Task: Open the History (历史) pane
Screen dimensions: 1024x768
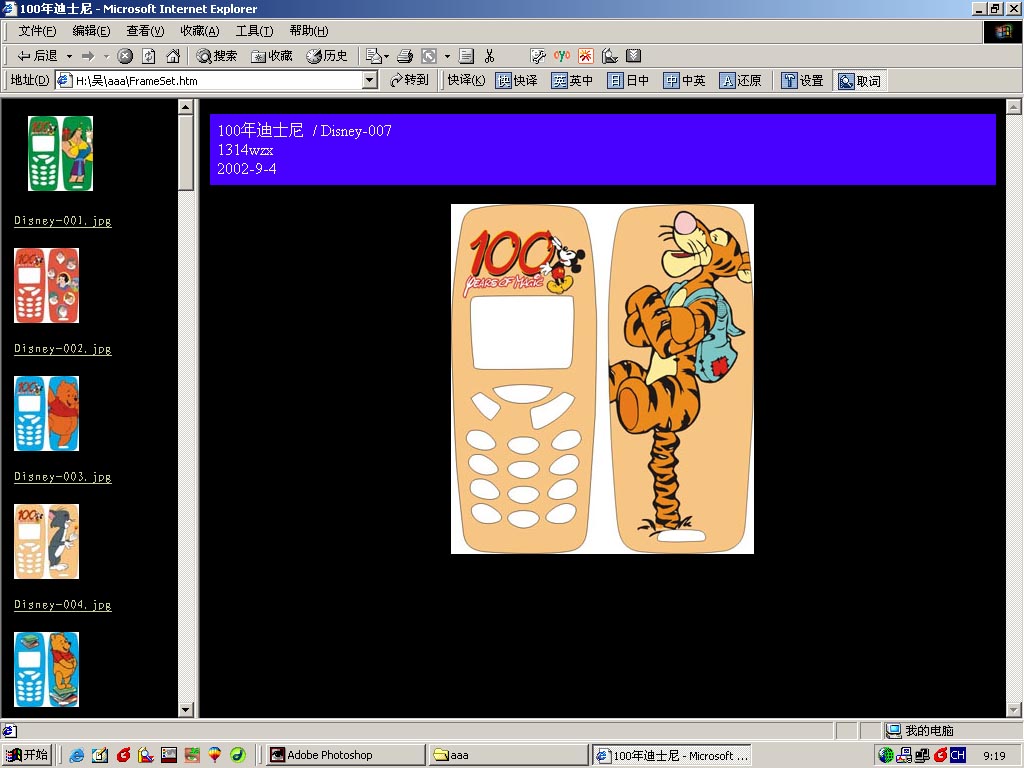Action: (x=327, y=56)
